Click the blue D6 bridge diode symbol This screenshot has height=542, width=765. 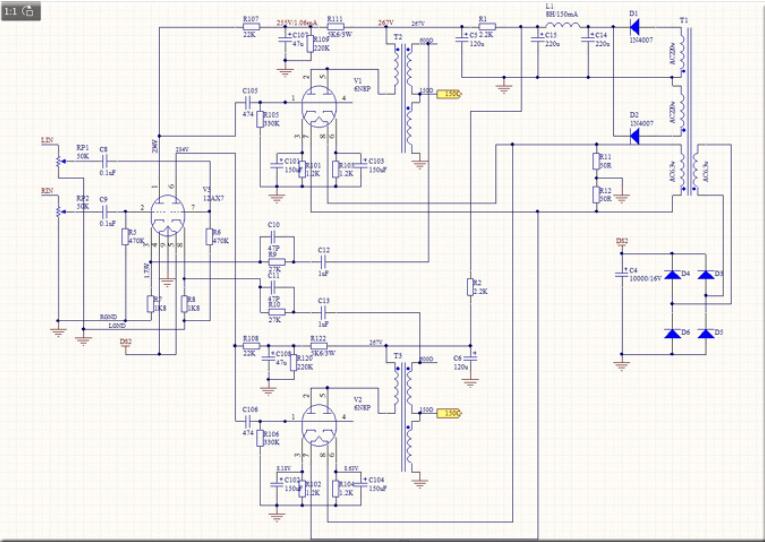[x=673, y=333]
